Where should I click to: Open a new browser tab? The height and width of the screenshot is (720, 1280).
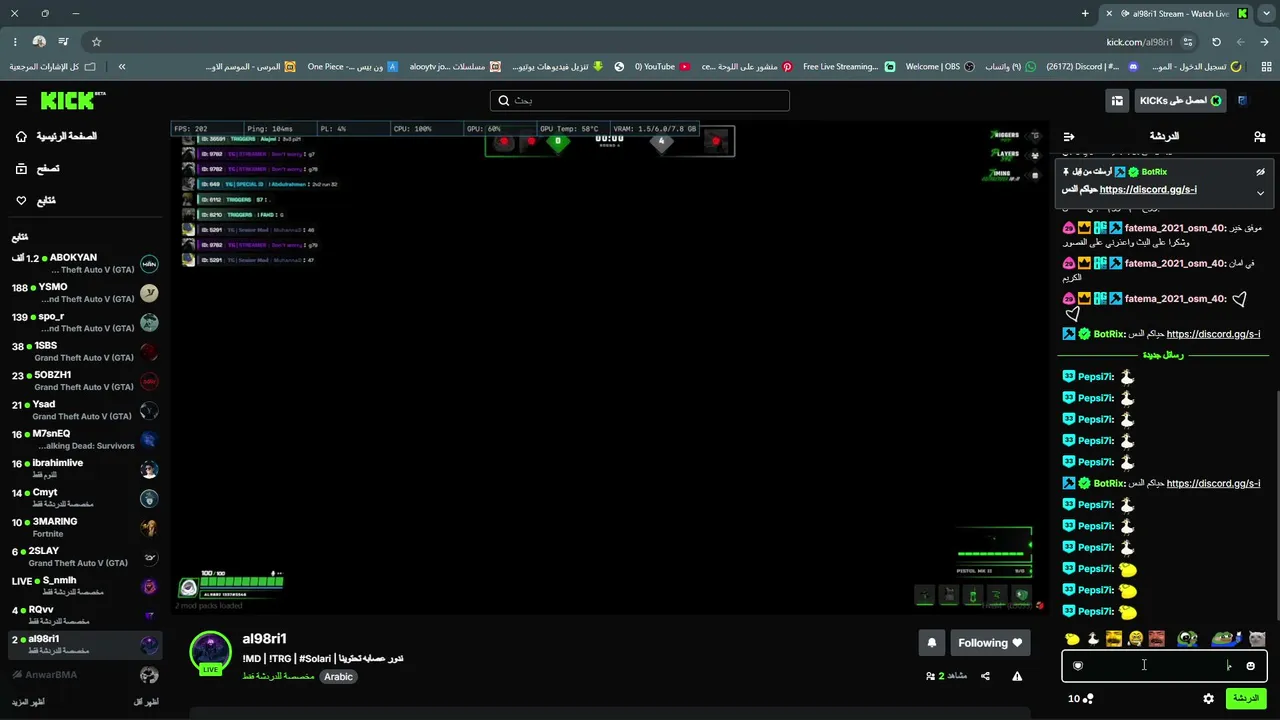tap(1085, 14)
